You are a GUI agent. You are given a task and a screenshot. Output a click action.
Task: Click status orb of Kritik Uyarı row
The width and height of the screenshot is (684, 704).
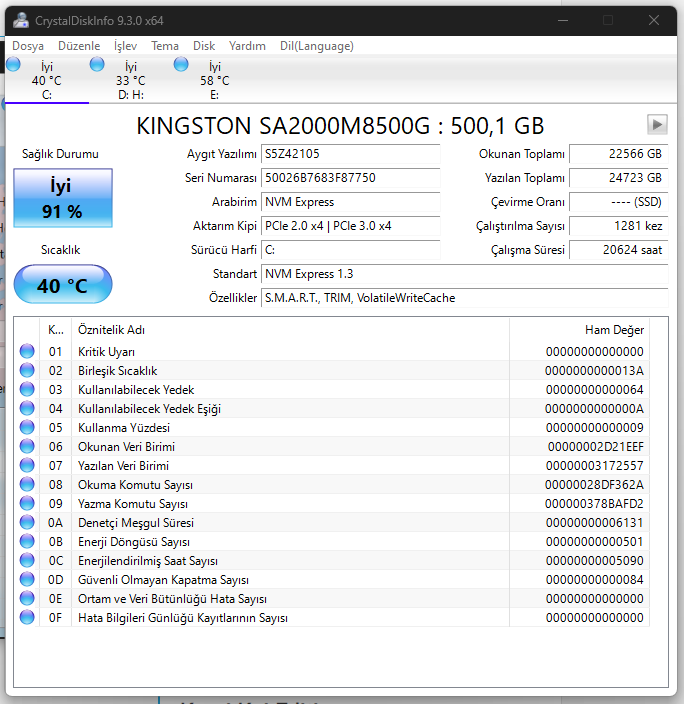(27, 351)
